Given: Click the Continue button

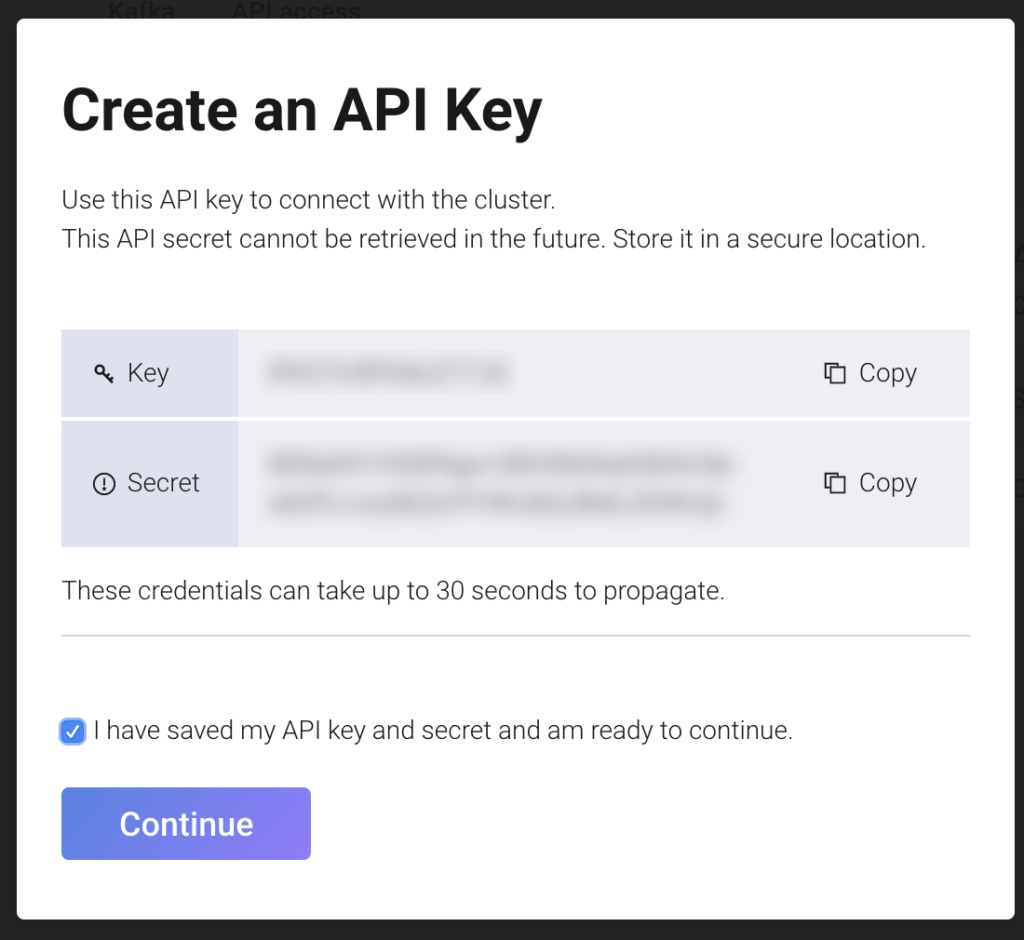Looking at the screenshot, I should (185, 823).
